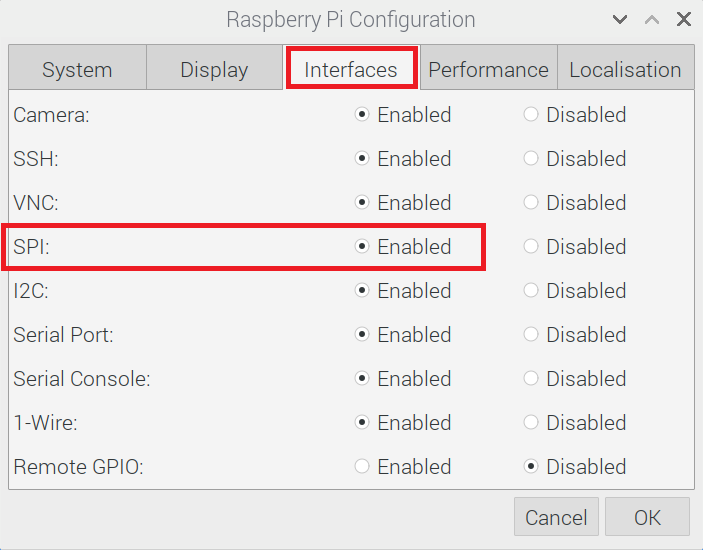This screenshot has height=550, width=703.
Task: Set SPI to Disabled
Action: click(x=531, y=246)
